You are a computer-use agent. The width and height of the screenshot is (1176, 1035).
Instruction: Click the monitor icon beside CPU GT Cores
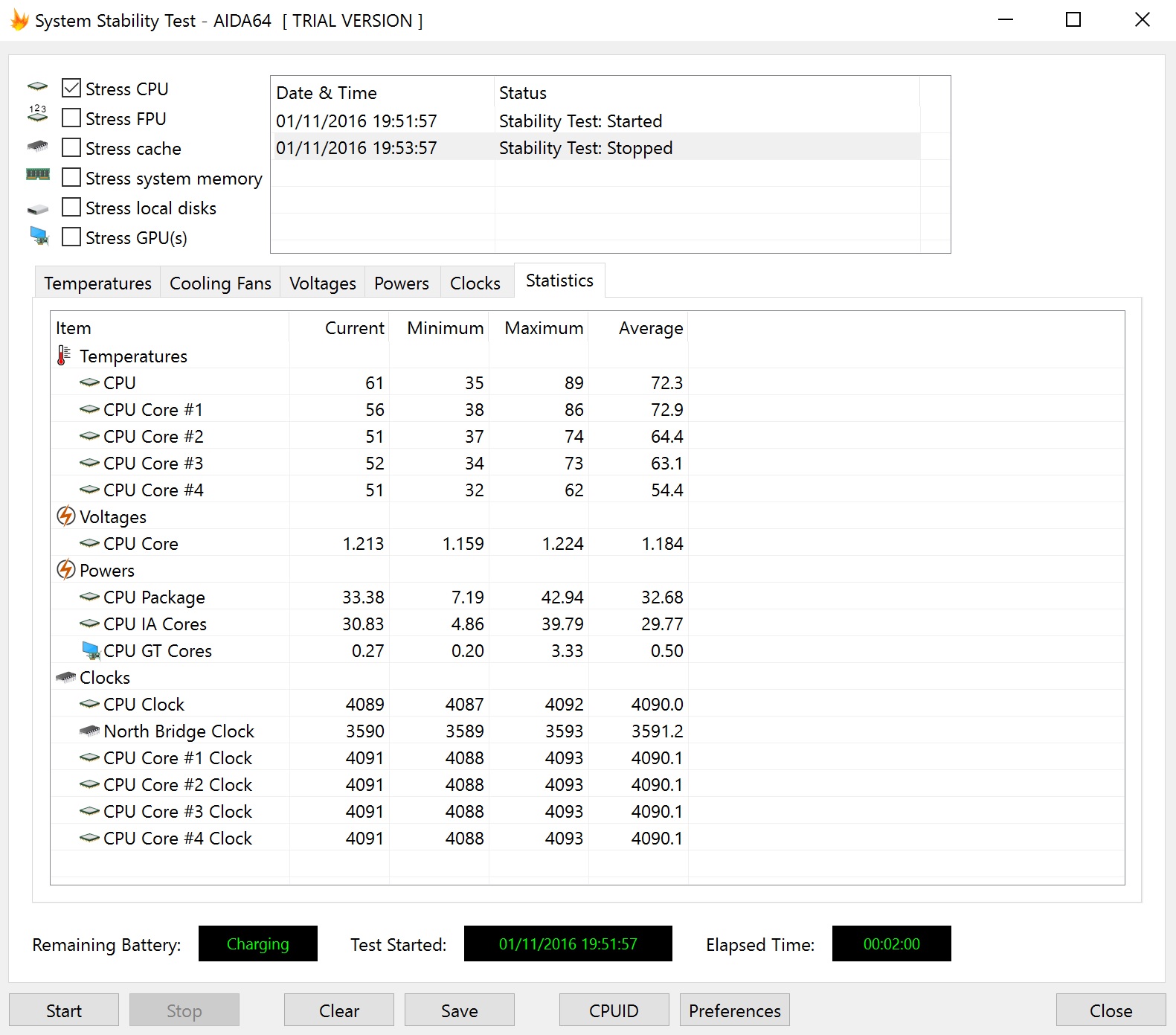click(91, 650)
